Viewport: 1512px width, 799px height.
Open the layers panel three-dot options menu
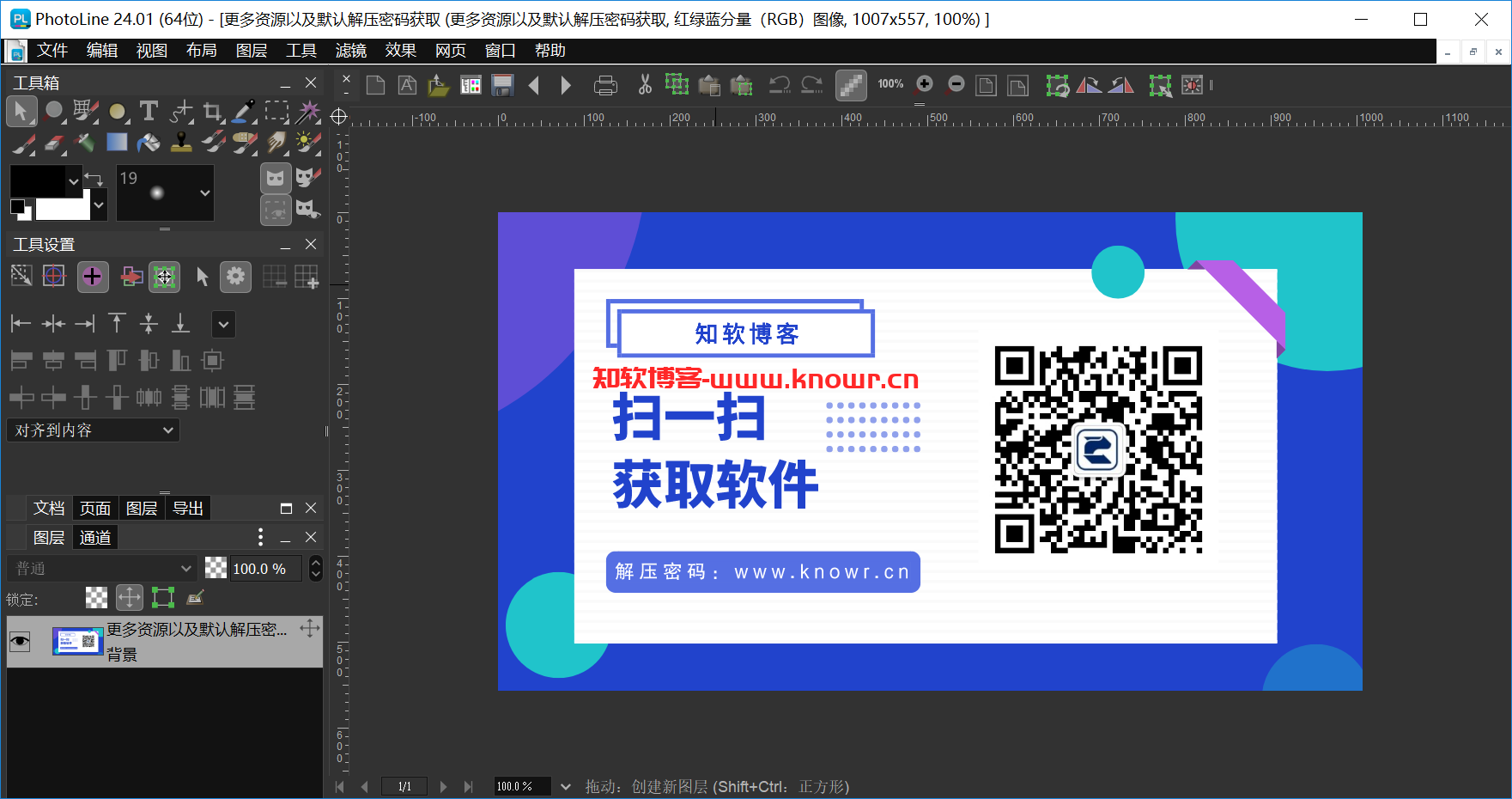tap(261, 537)
